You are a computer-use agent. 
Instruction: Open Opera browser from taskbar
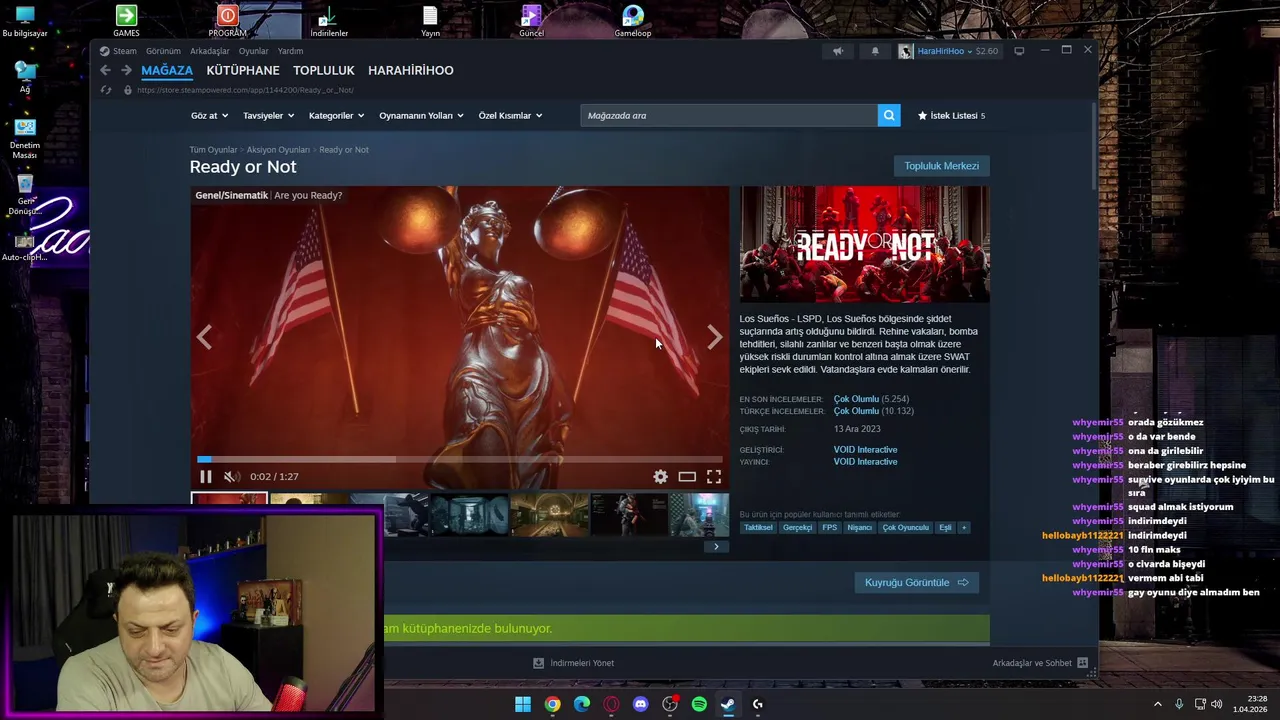pyautogui.click(x=611, y=704)
